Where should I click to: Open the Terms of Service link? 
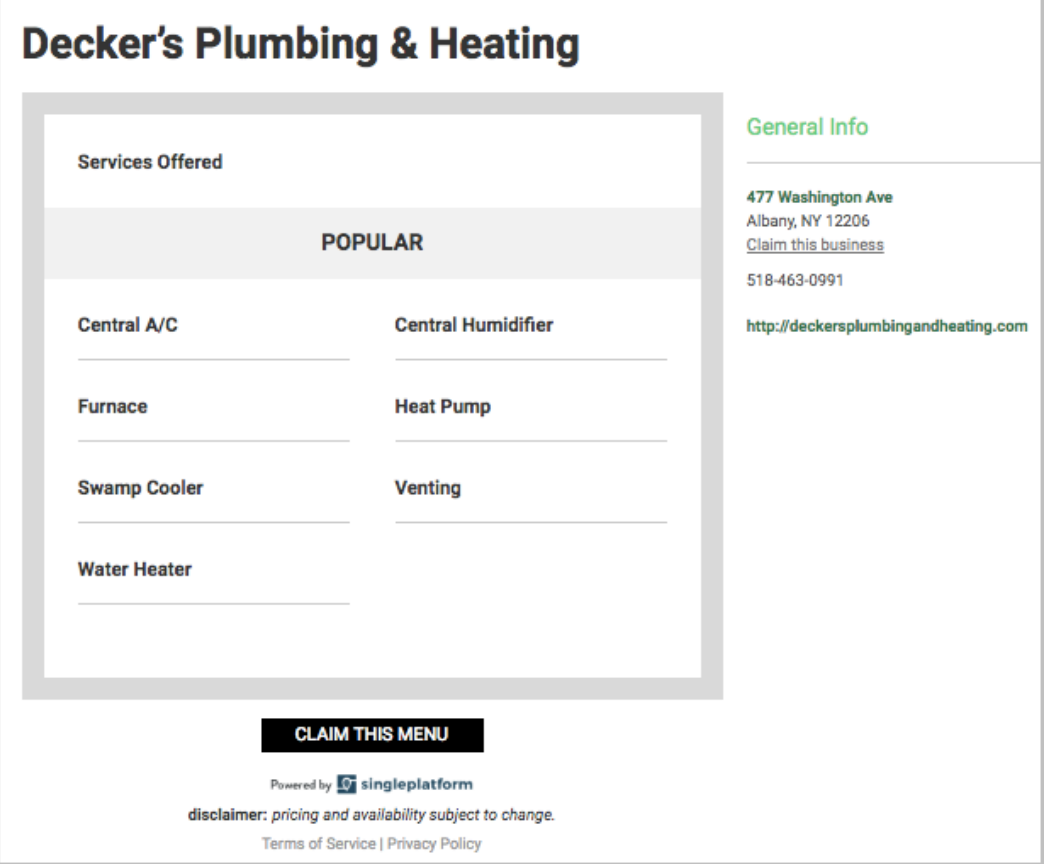click(319, 843)
